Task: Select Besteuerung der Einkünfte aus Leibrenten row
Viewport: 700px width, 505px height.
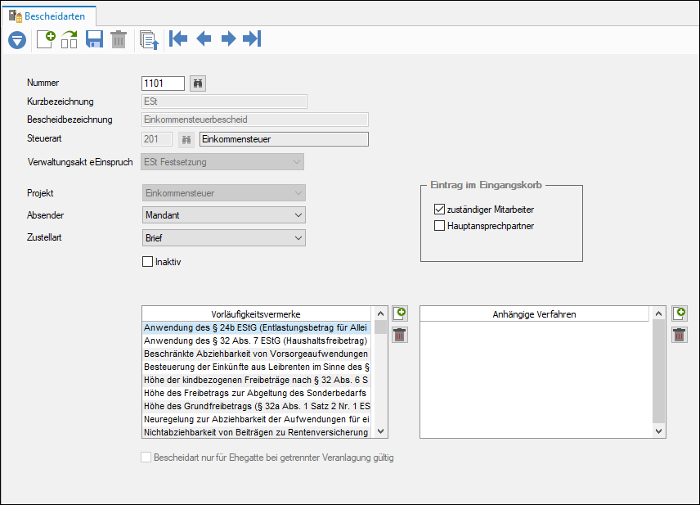Action: click(256, 367)
